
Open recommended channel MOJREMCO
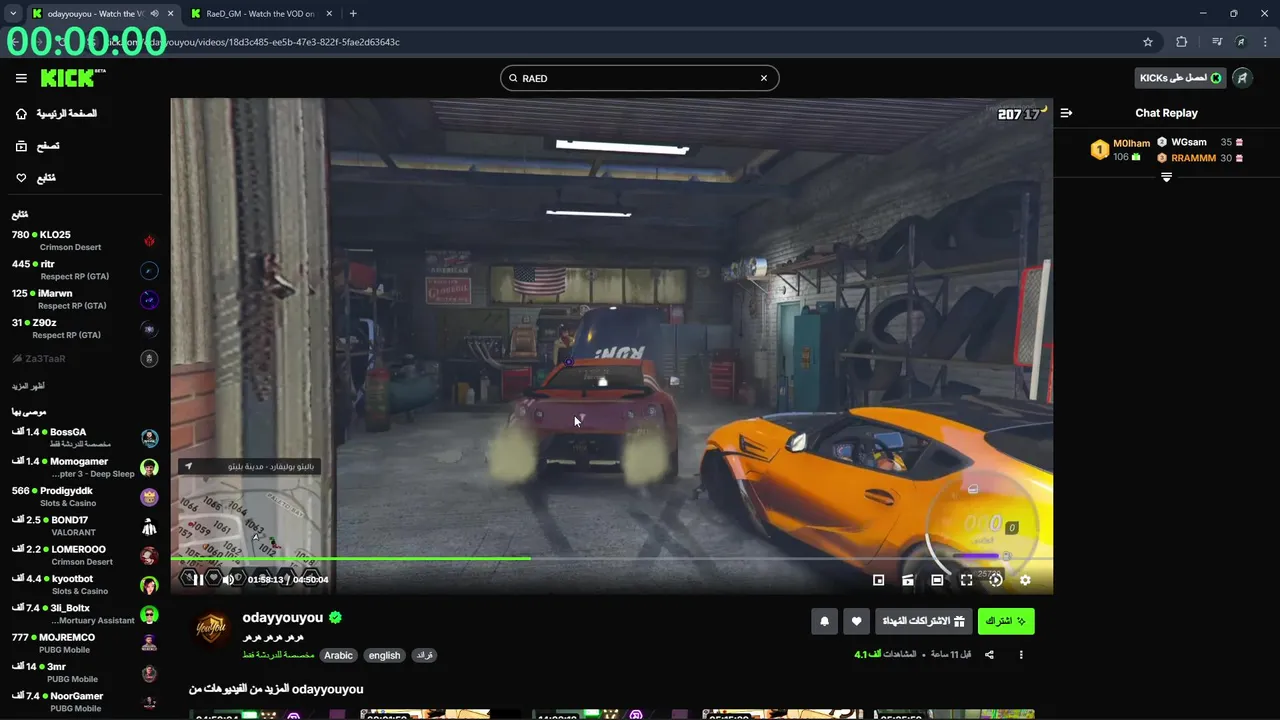85,643
